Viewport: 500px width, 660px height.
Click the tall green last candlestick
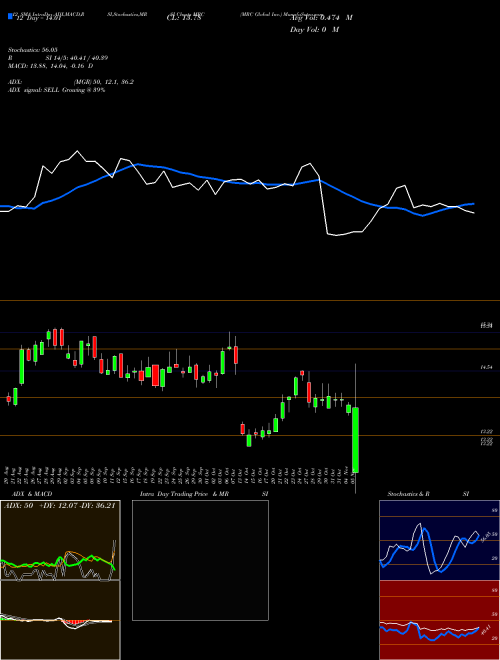[356, 440]
